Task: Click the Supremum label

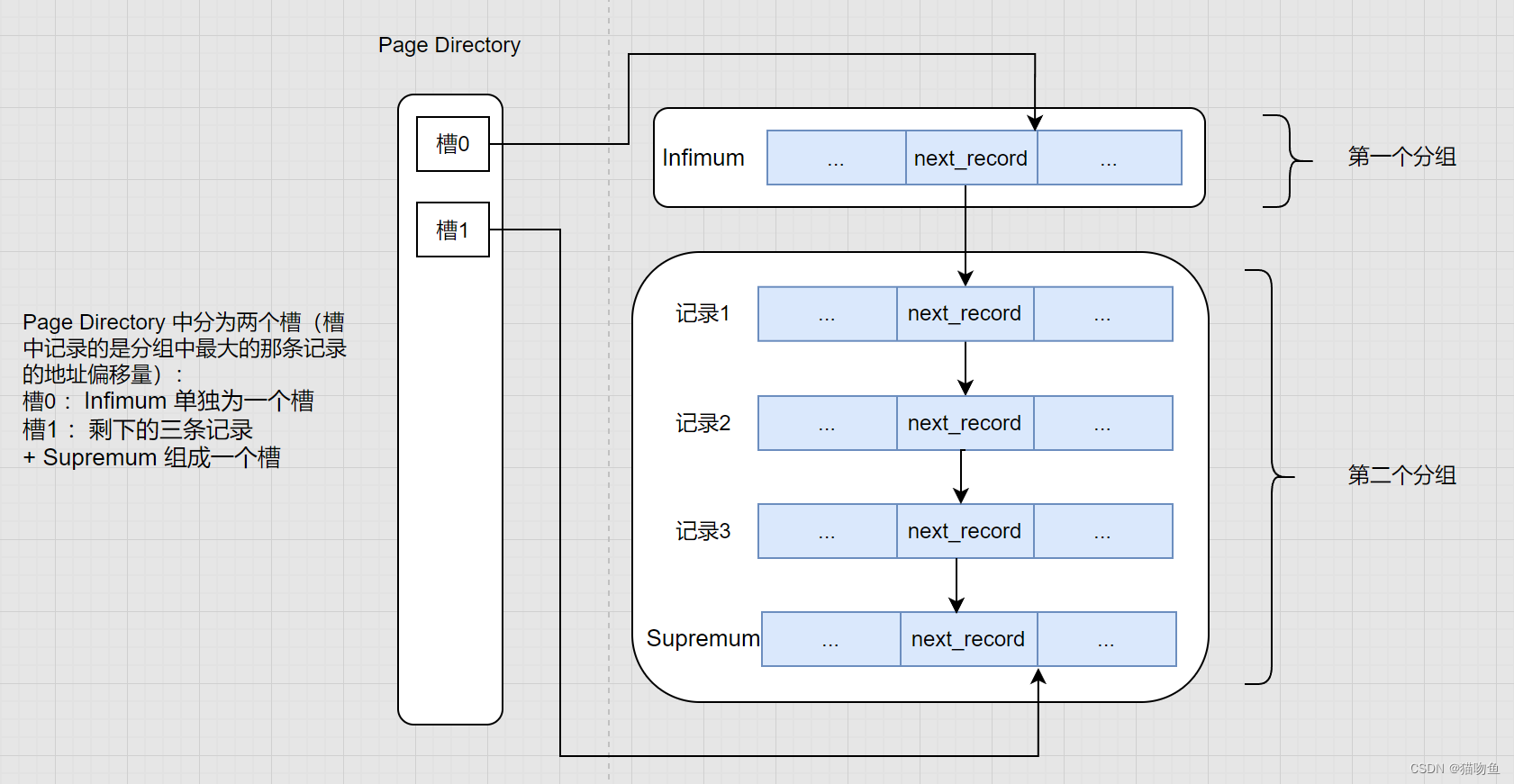Action: (703, 638)
